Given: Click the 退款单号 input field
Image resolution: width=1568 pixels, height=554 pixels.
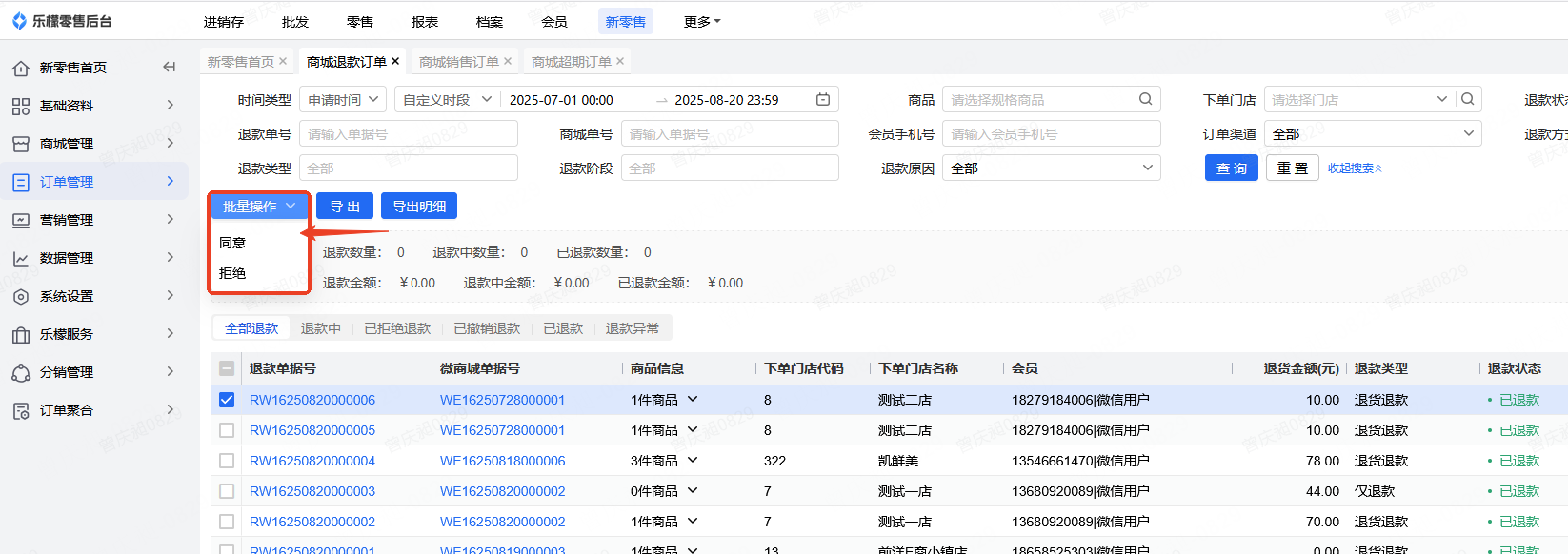Looking at the screenshot, I should [409, 134].
